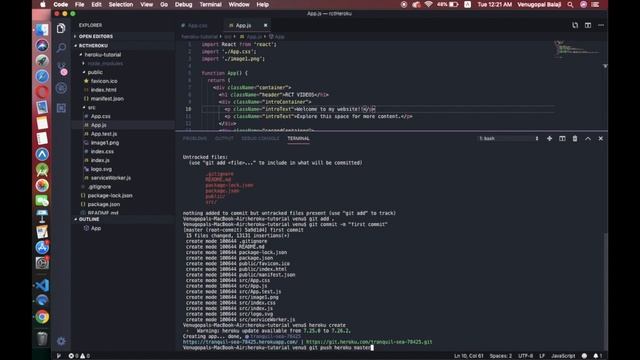Close the active App.js editor tab
The image size is (640, 360).
[265, 25]
